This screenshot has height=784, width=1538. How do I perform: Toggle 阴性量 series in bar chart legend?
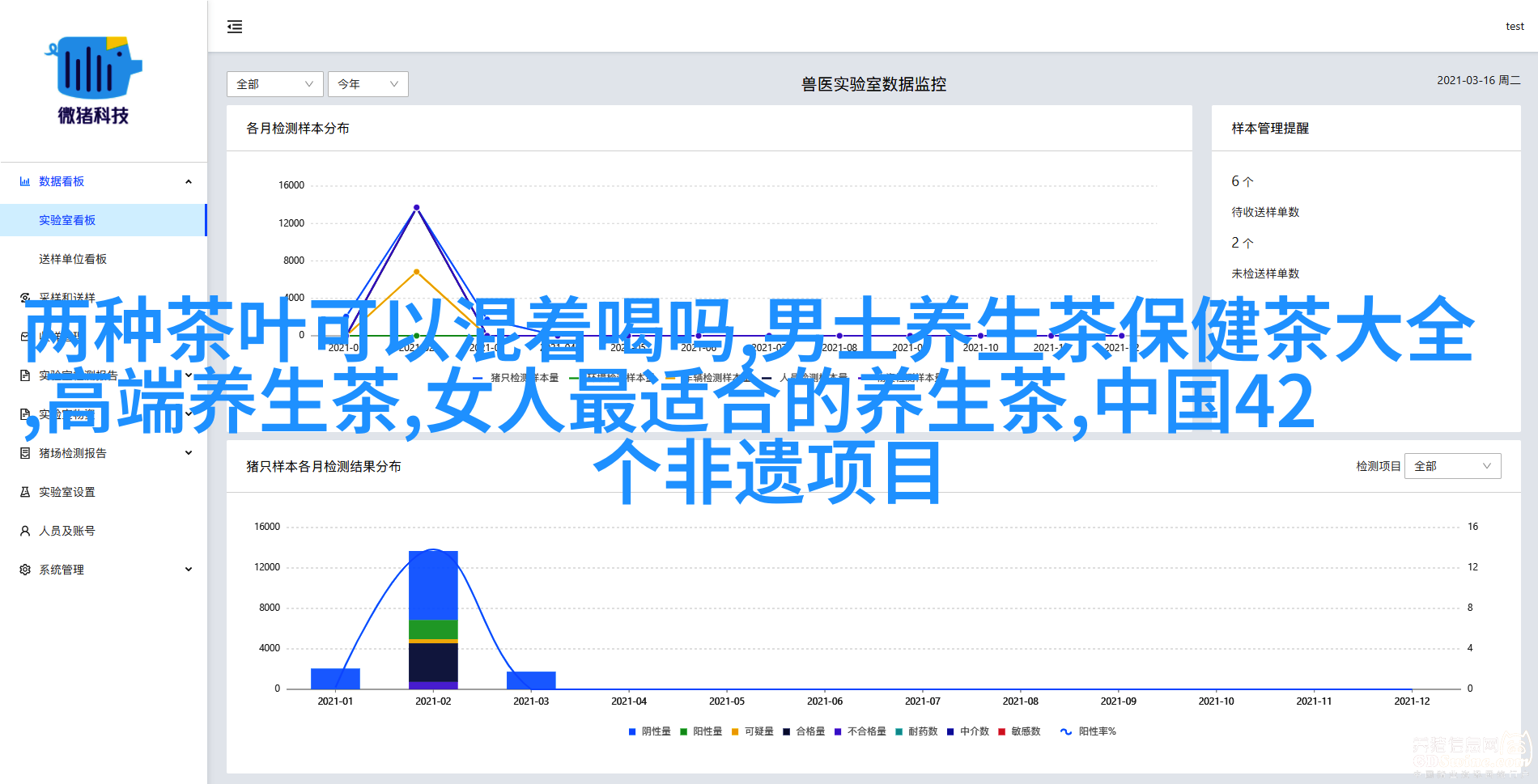(649, 731)
